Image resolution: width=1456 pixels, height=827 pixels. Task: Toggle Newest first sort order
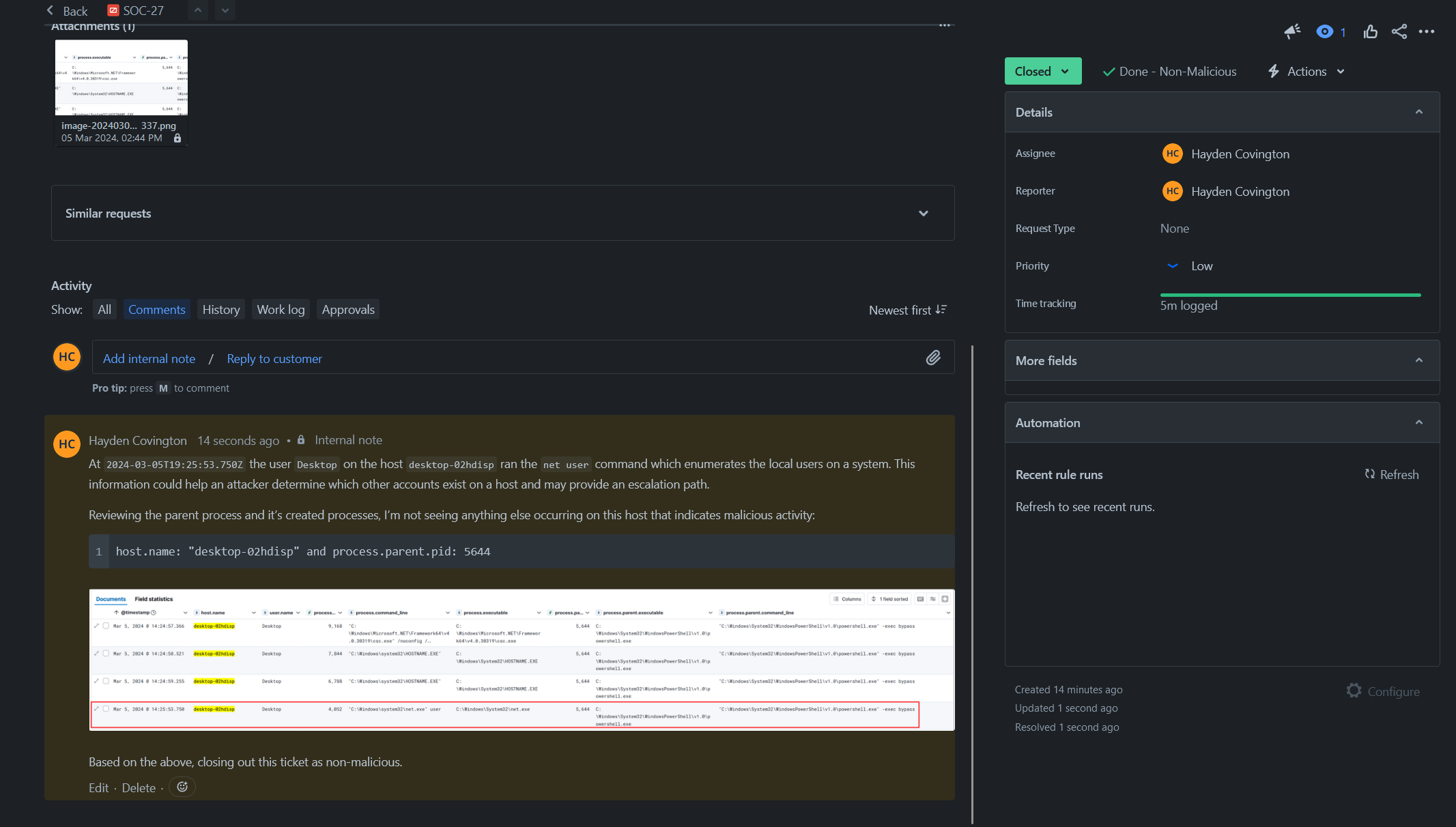[907, 310]
